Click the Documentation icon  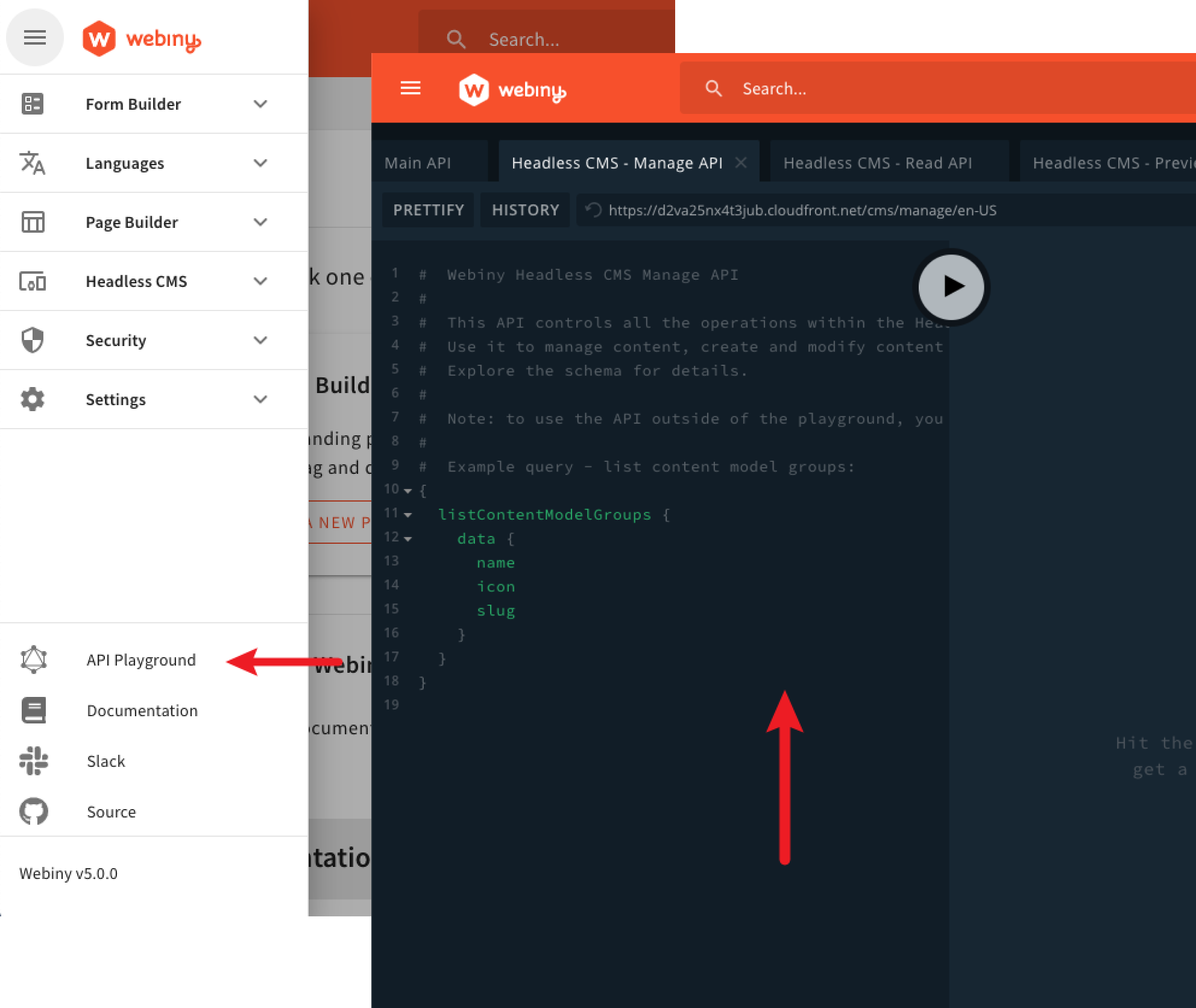[32, 710]
